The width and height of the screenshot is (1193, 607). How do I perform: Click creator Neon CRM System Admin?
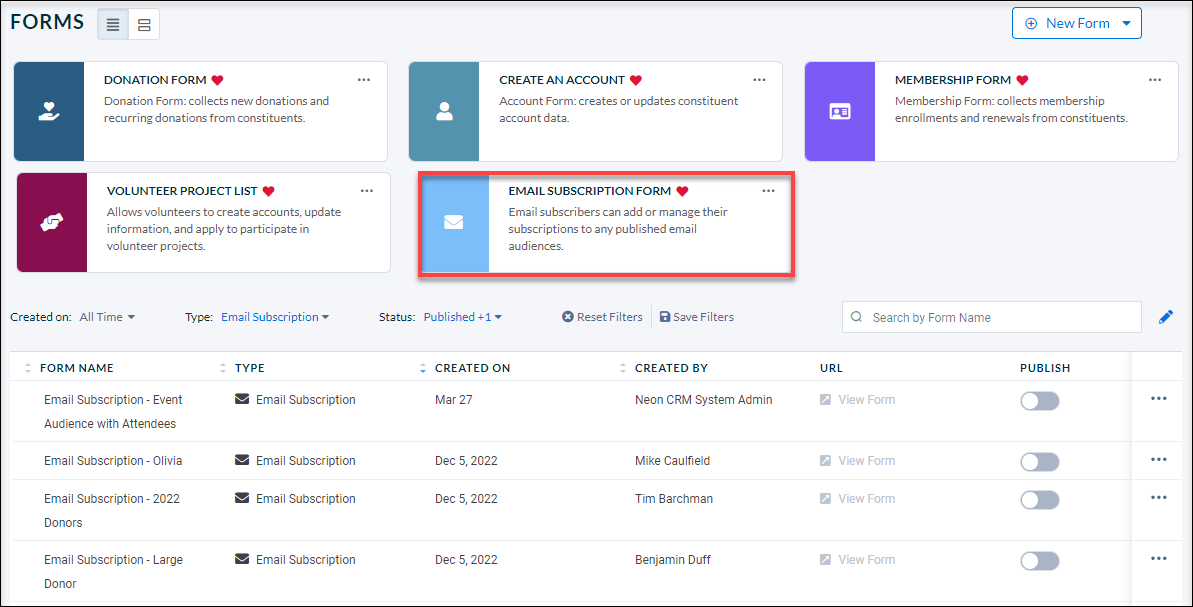click(x=704, y=399)
